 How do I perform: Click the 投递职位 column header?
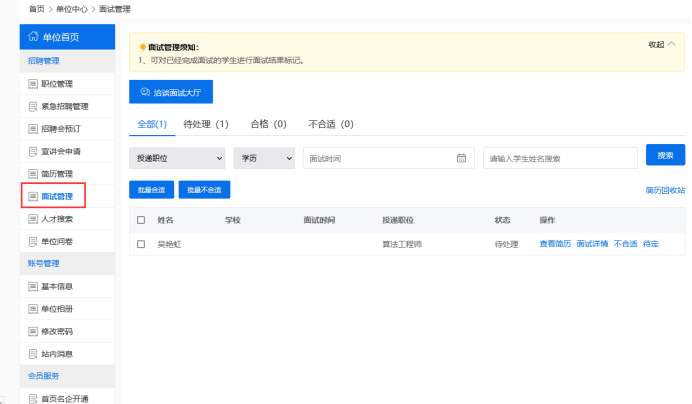[x=398, y=220]
